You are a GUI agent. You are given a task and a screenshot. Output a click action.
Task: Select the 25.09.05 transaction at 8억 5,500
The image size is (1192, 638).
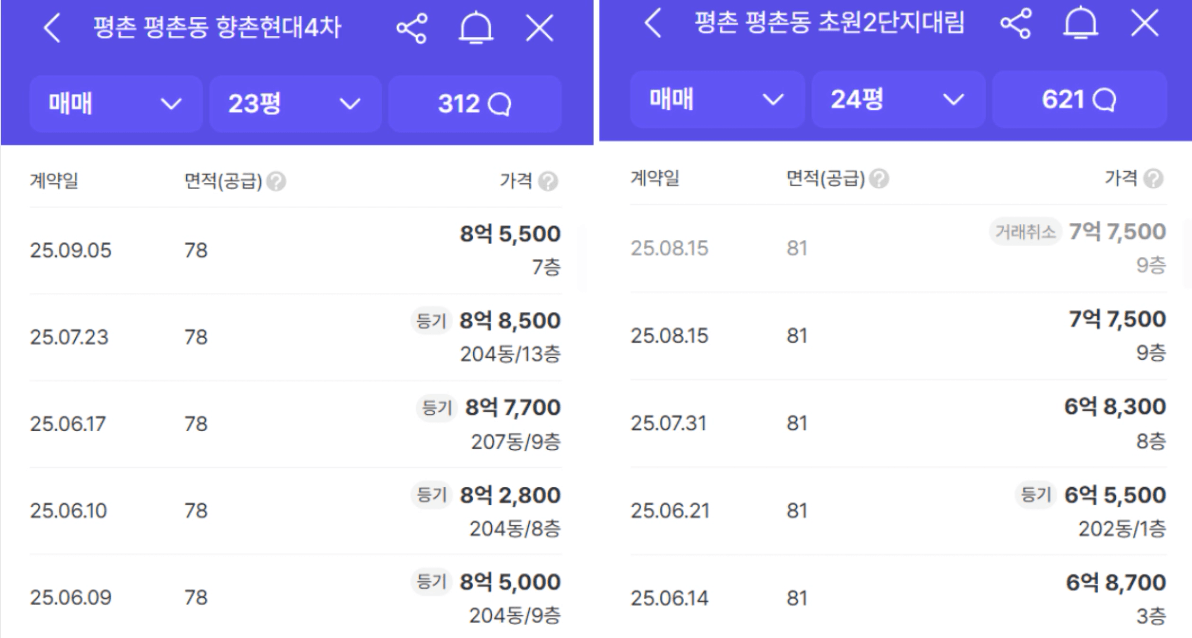(295, 250)
